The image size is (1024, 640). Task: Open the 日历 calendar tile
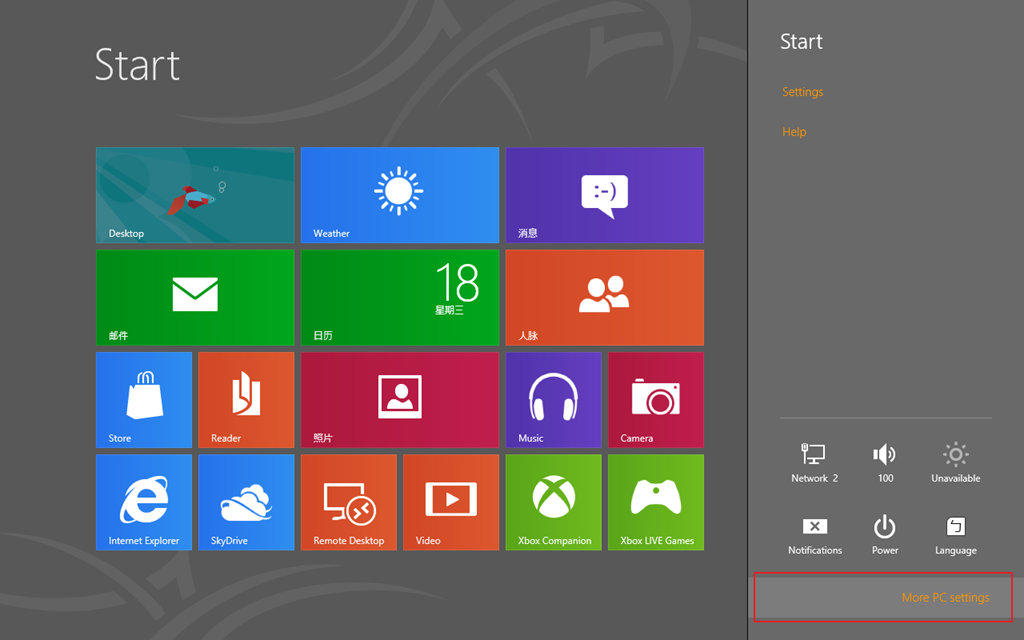[x=400, y=298]
